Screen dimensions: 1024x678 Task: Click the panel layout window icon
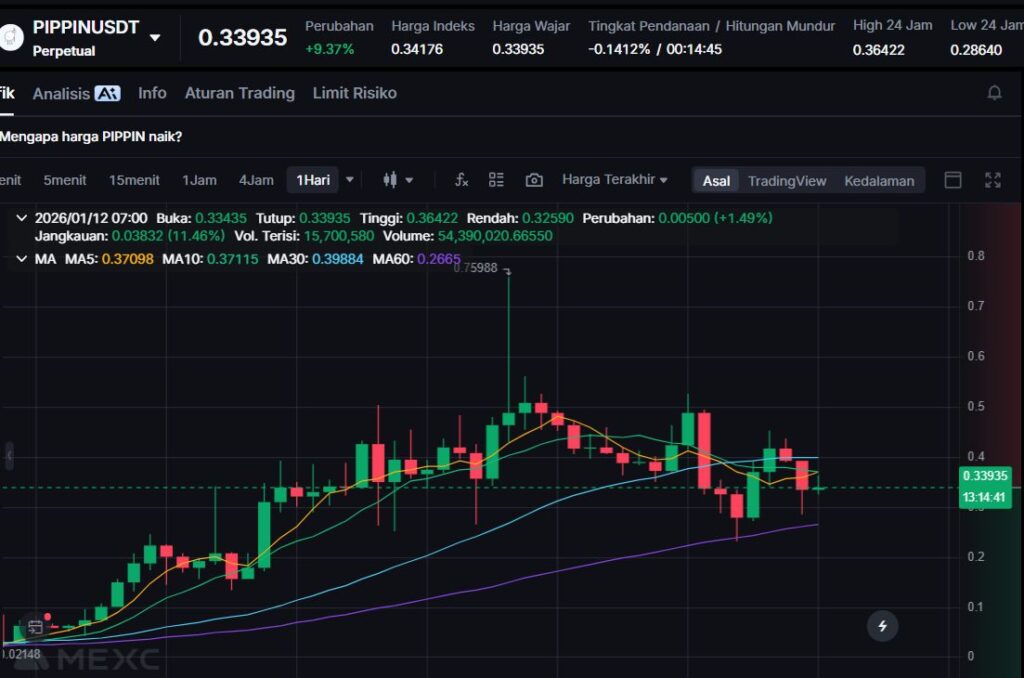[953, 180]
